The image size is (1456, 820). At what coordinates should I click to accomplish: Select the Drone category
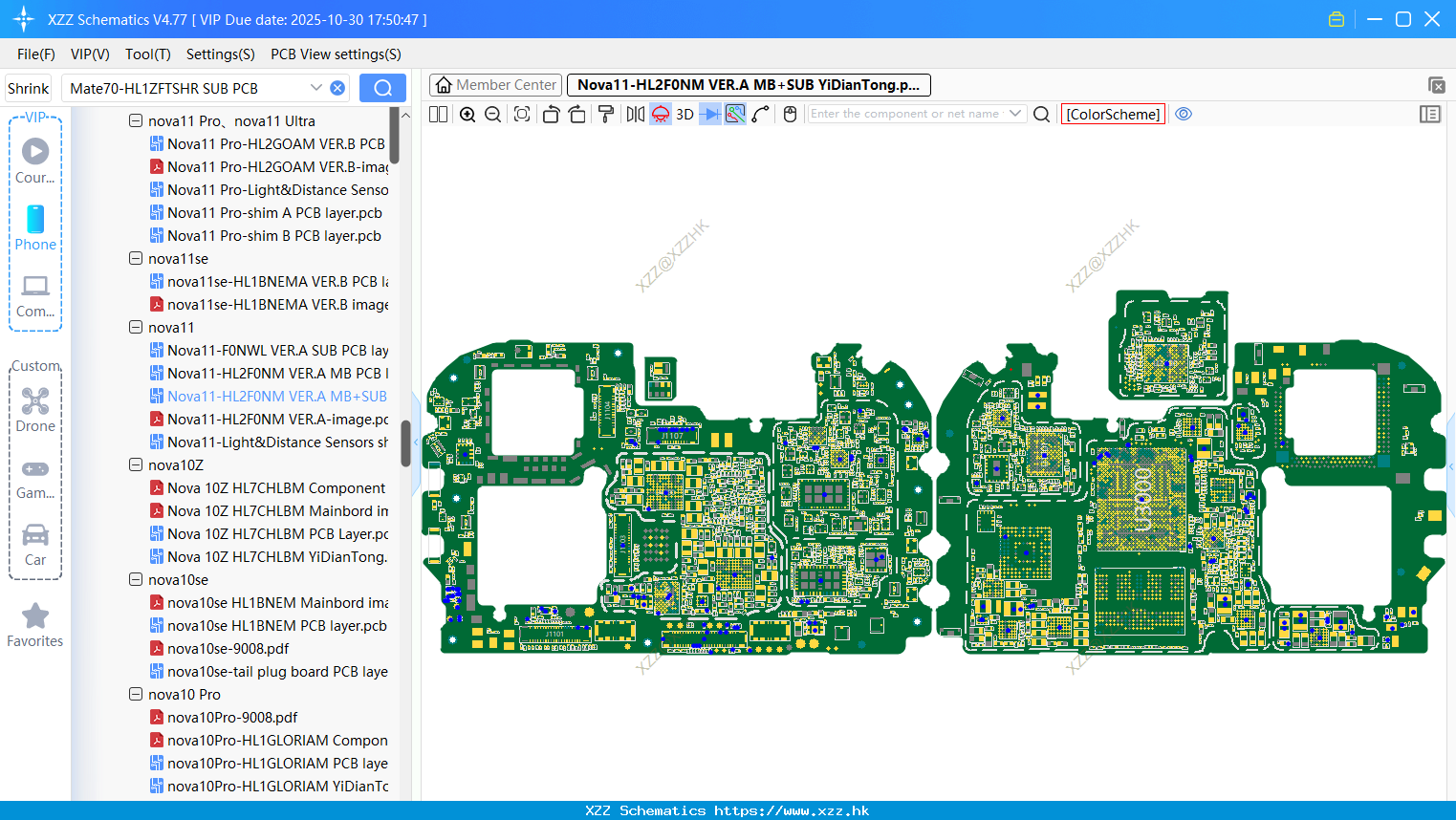(x=35, y=410)
